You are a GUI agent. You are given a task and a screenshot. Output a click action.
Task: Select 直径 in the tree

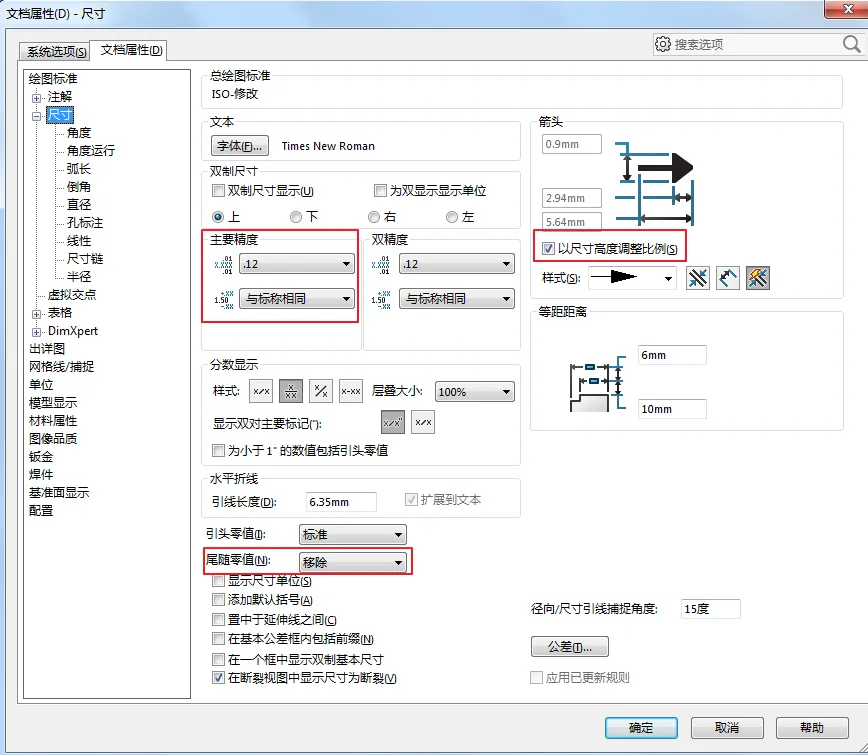coord(79,205)
